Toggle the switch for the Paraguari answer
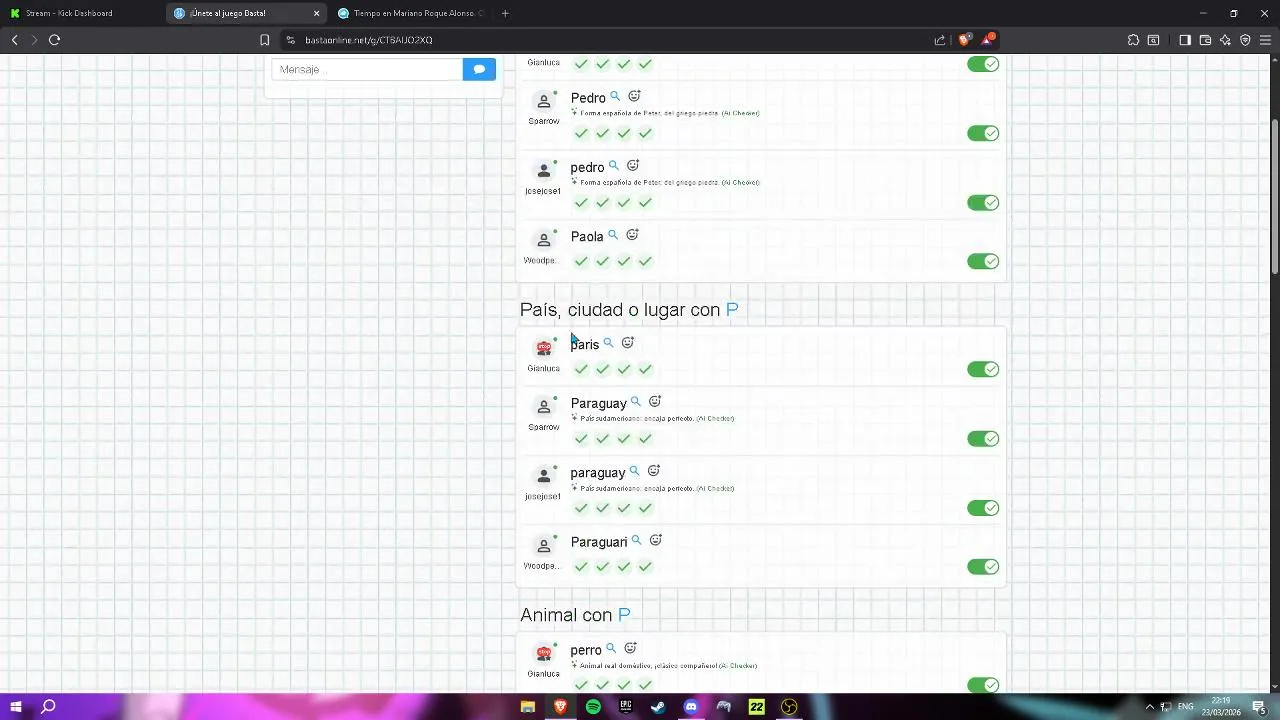This screenshot has width=1280, height=720. (983, 567)
